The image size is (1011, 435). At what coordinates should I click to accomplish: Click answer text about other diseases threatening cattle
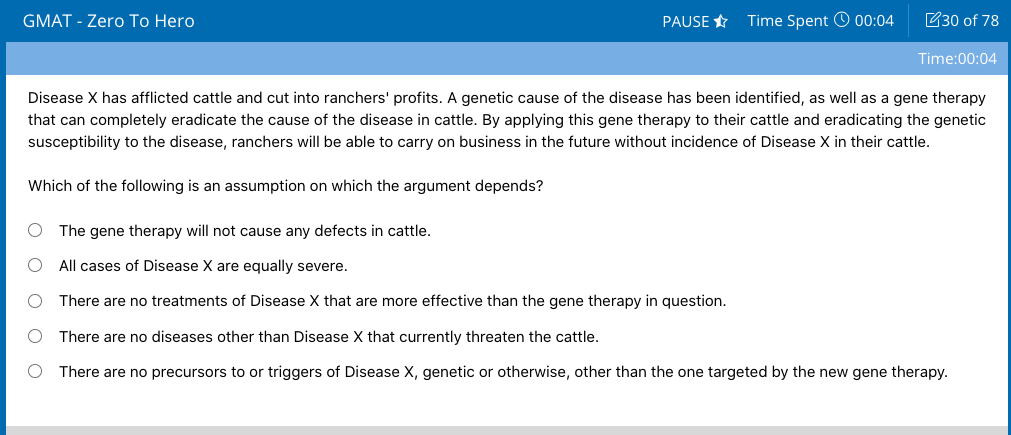click(329, 336)
